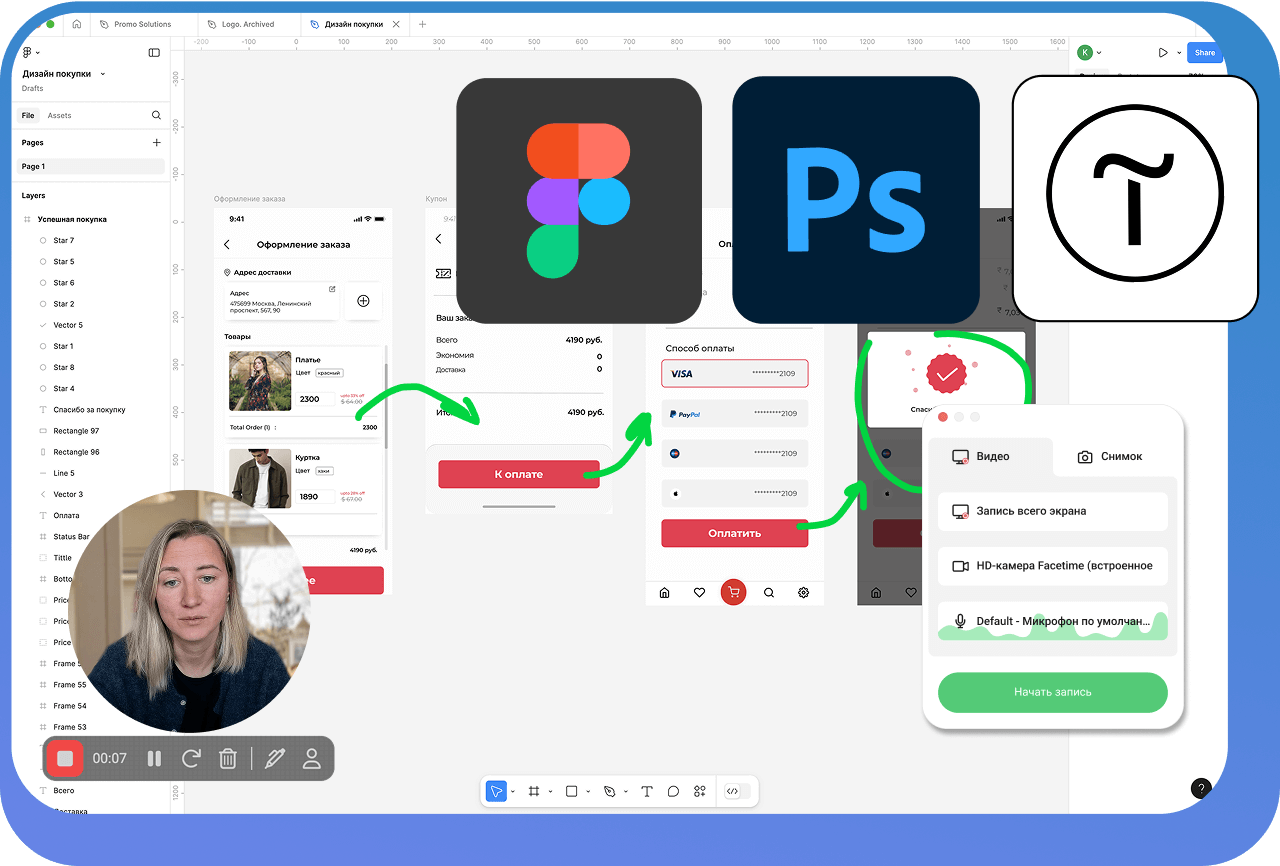Click the red cart icon in payment mockup
This screenshot has width=1280, height=866.
point(734,592)
